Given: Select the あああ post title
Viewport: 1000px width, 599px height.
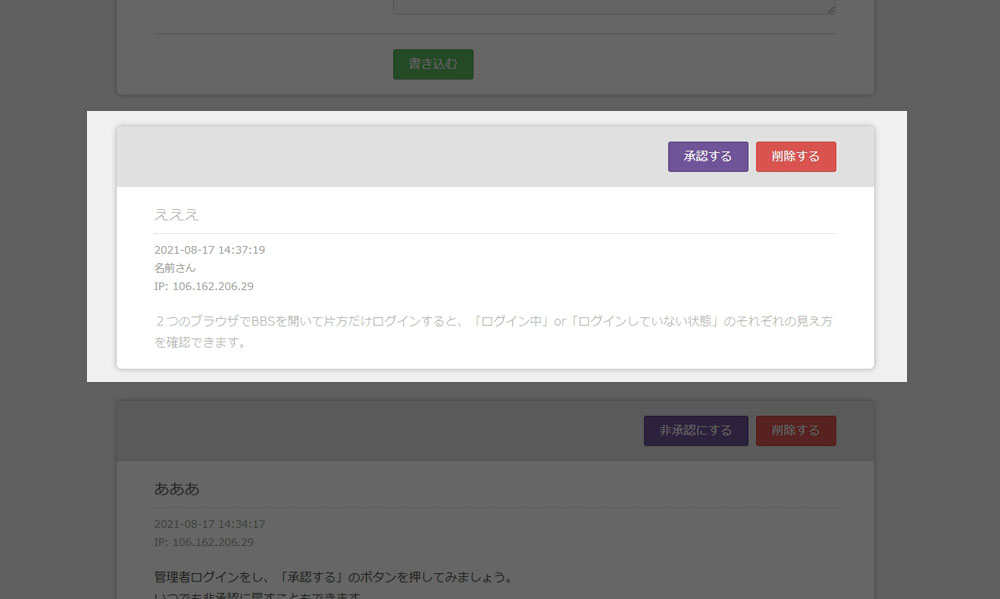Looking at the screenshot, I should tap(177, 489).
